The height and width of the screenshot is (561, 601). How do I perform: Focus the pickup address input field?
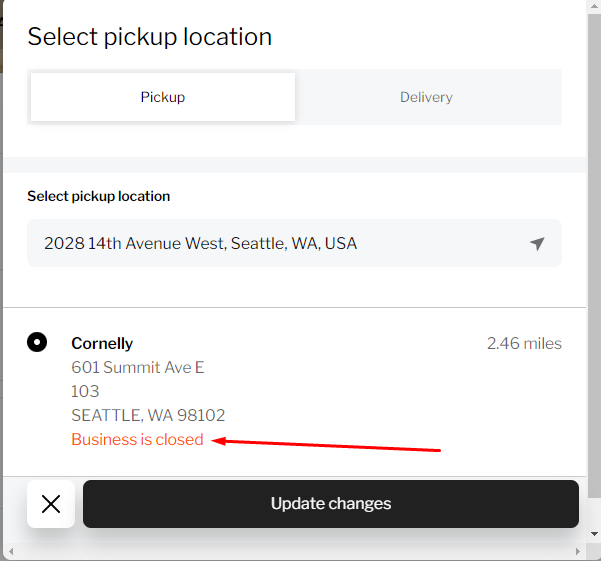[x=280, y=243]
